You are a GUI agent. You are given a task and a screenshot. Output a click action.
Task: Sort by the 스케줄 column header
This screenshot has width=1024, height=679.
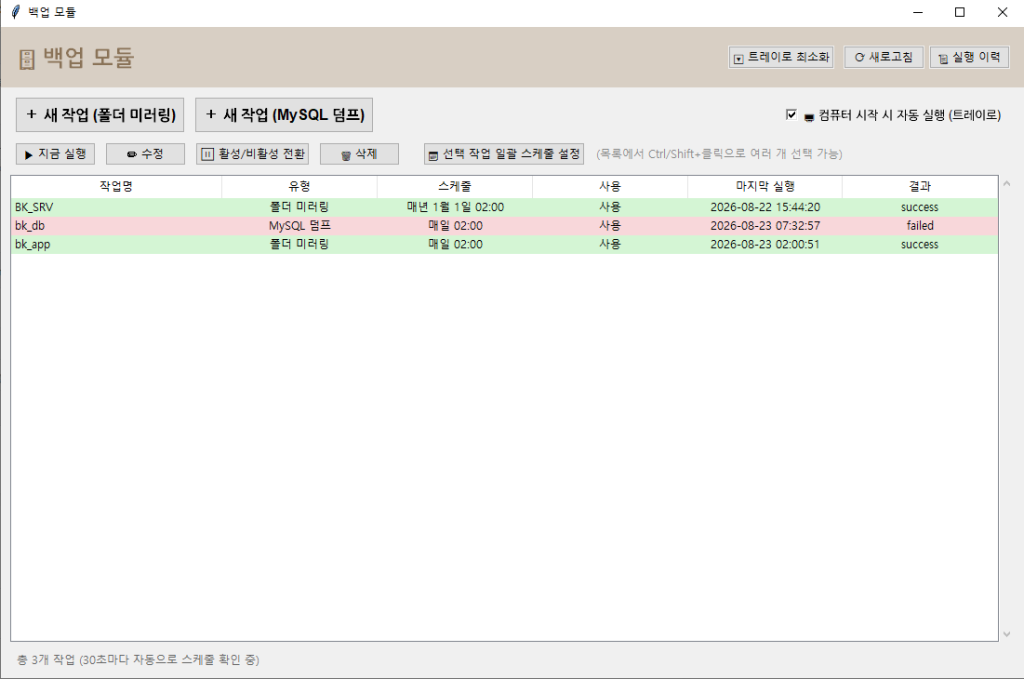[455, 187]
